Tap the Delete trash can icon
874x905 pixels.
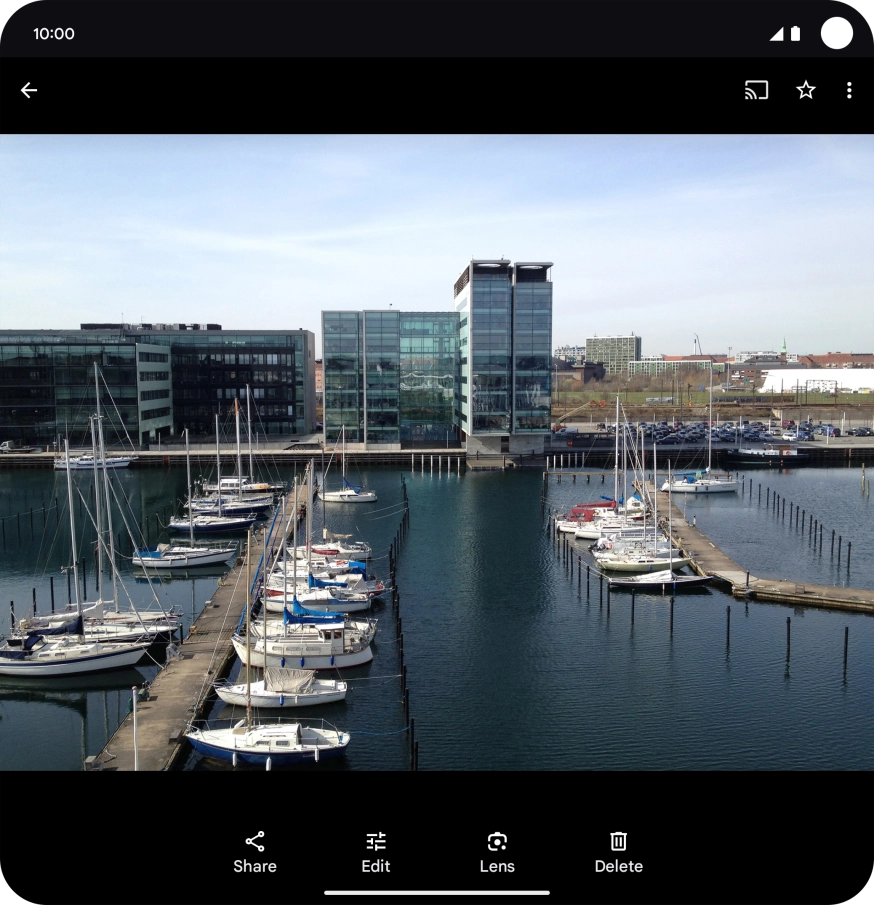click(619, 841)
